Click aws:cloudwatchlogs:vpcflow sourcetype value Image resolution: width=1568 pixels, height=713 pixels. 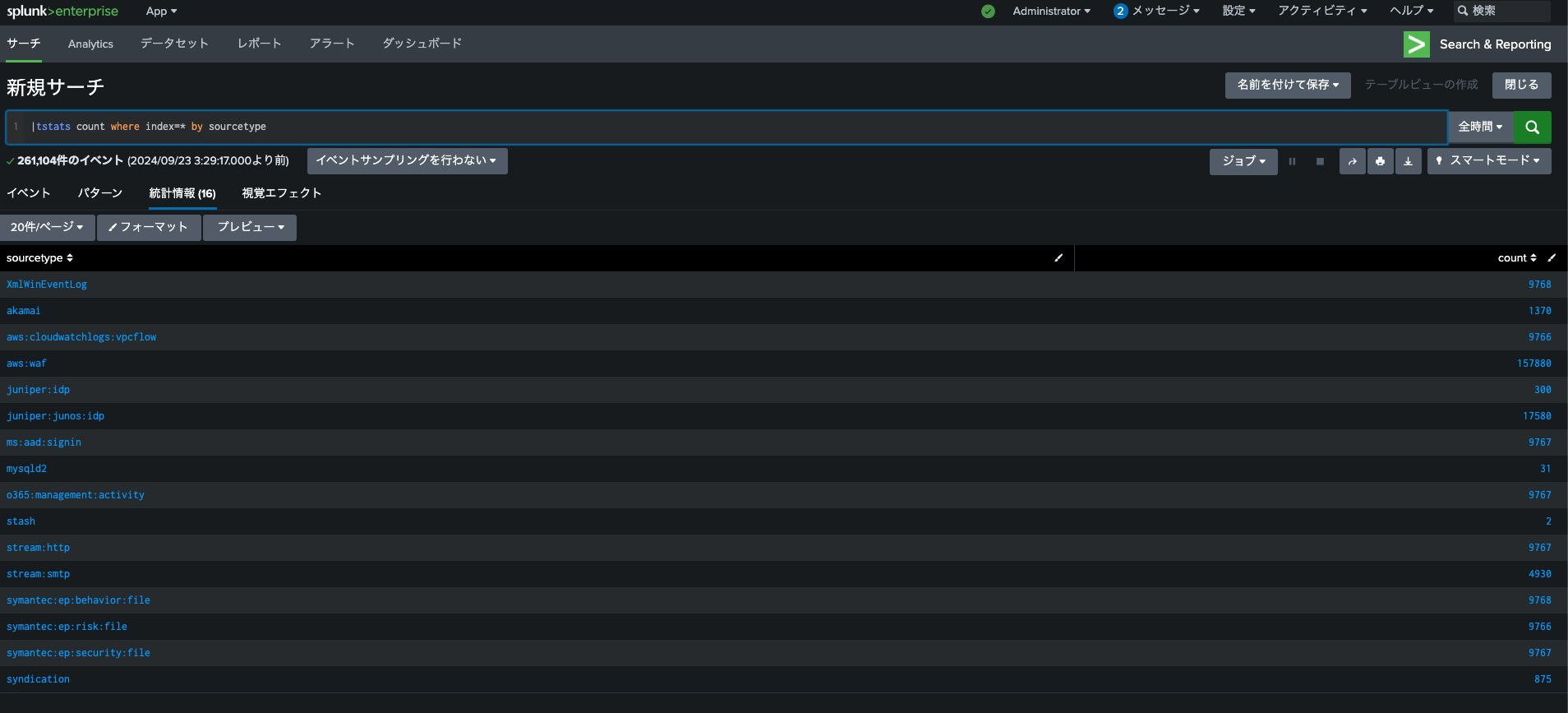click(x=81, y=337)
